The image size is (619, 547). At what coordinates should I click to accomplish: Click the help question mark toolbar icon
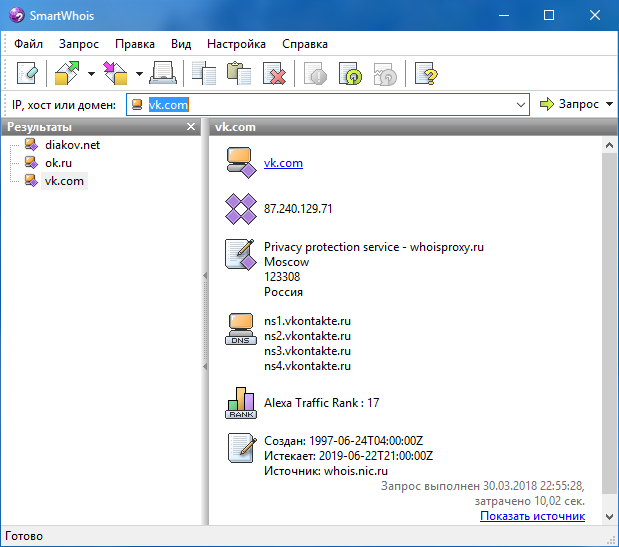pyautogui.click(x=426, y=74)
